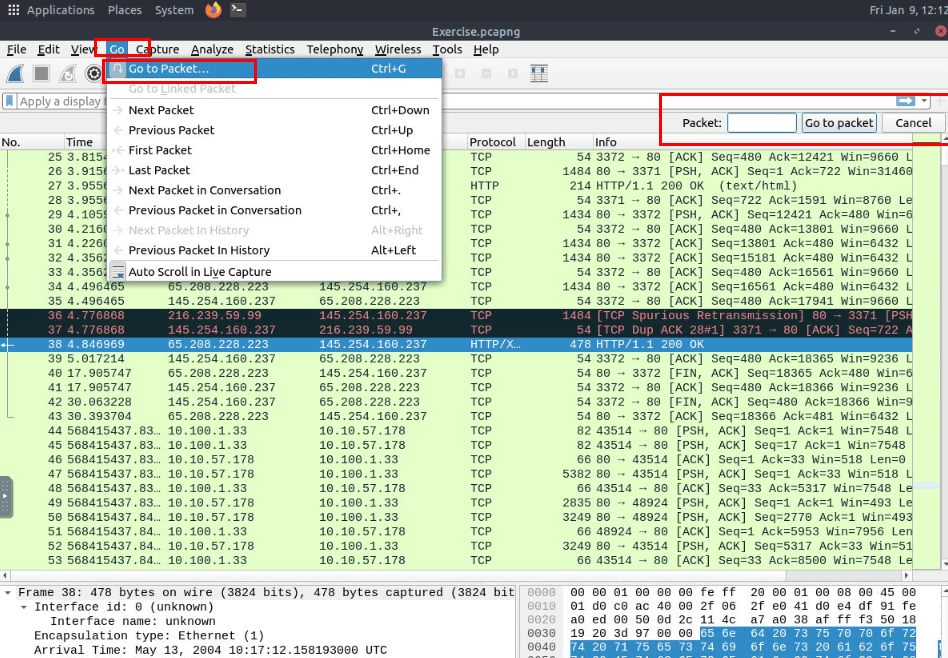Toggle Auto Scroll in Live Capture
The height and width of the screenshot is (658, 948).
point(199,272)
